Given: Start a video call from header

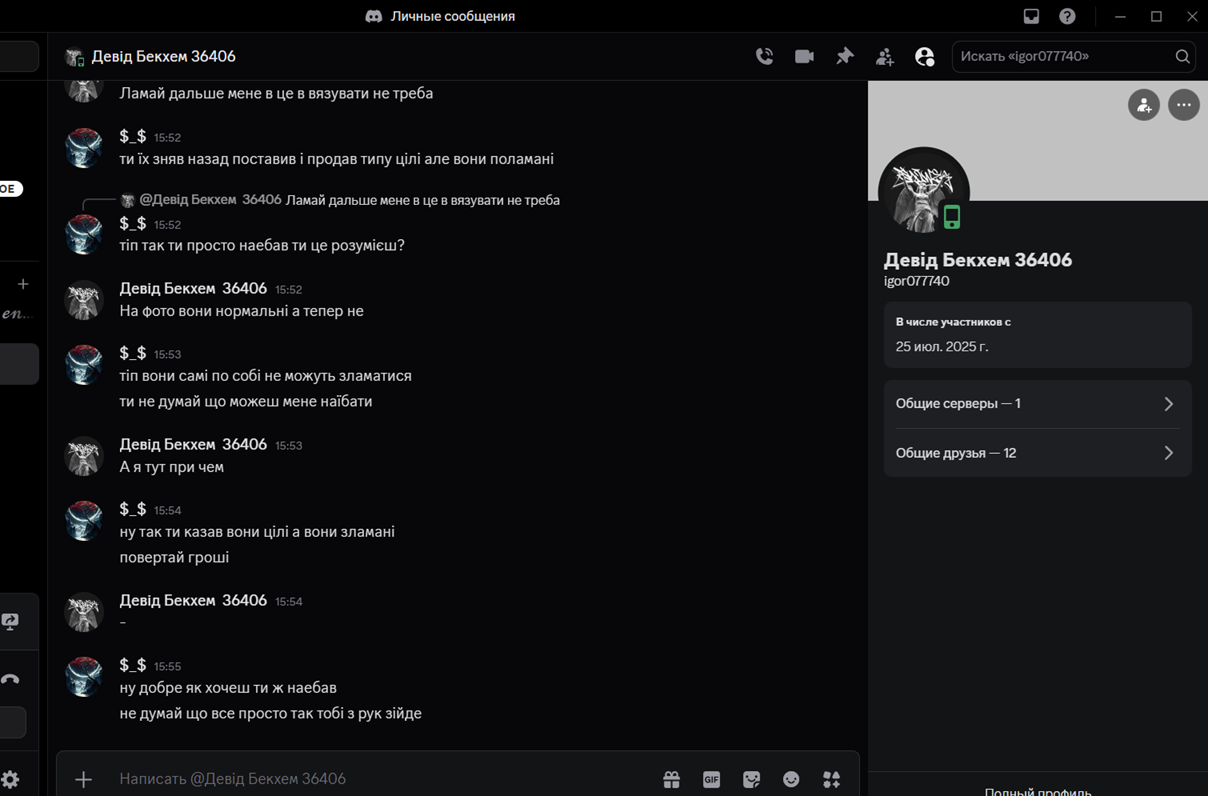Looking at the screenshot, I should pyautogui.click(x=804, y=56).
